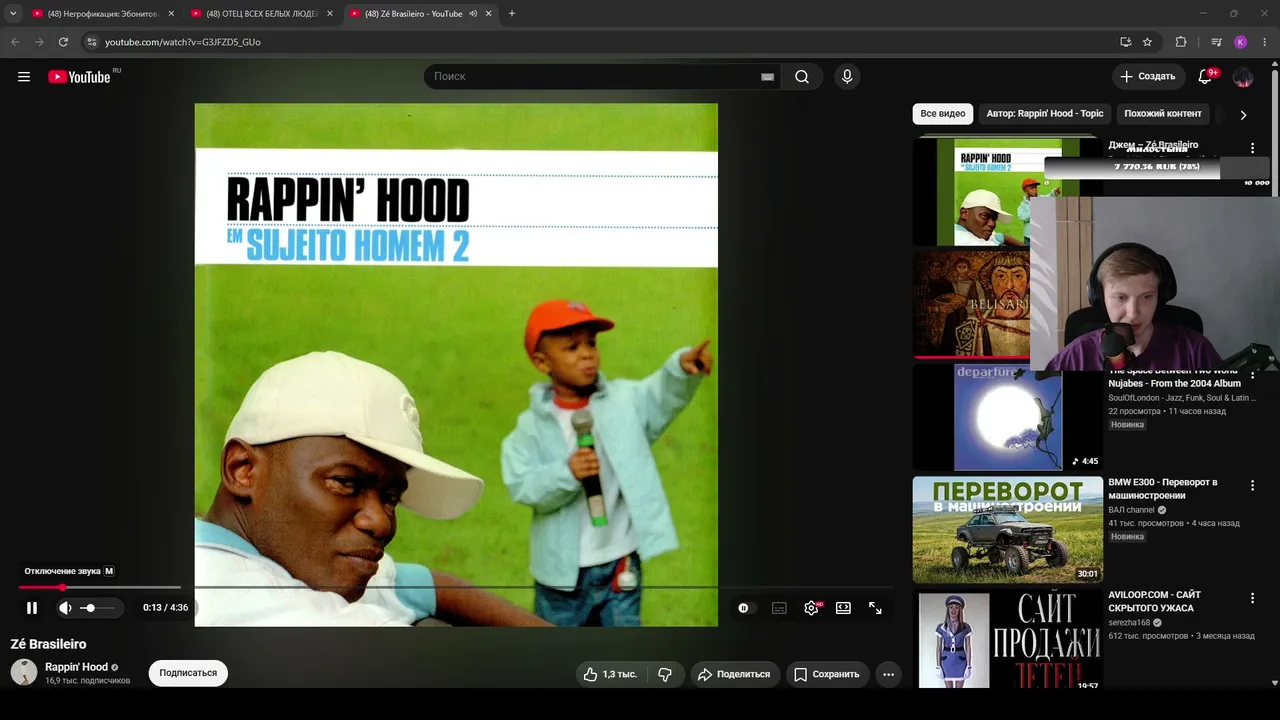The image size is (1280, 720).
Task: Reload the page in the browser
Action: (x=63, y=42)
